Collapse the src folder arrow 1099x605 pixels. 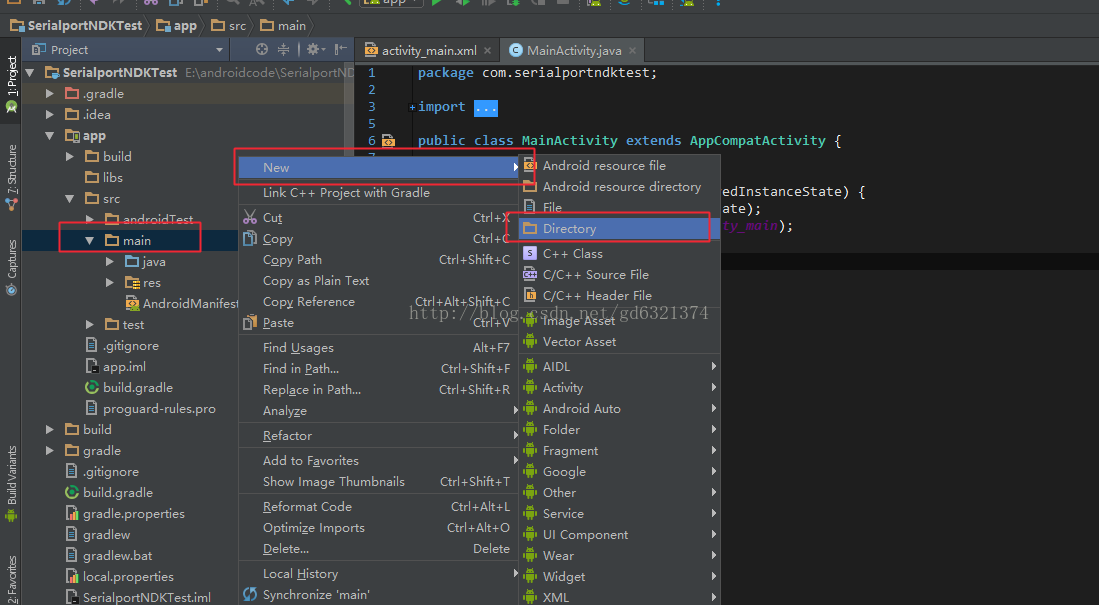(69, 198)
